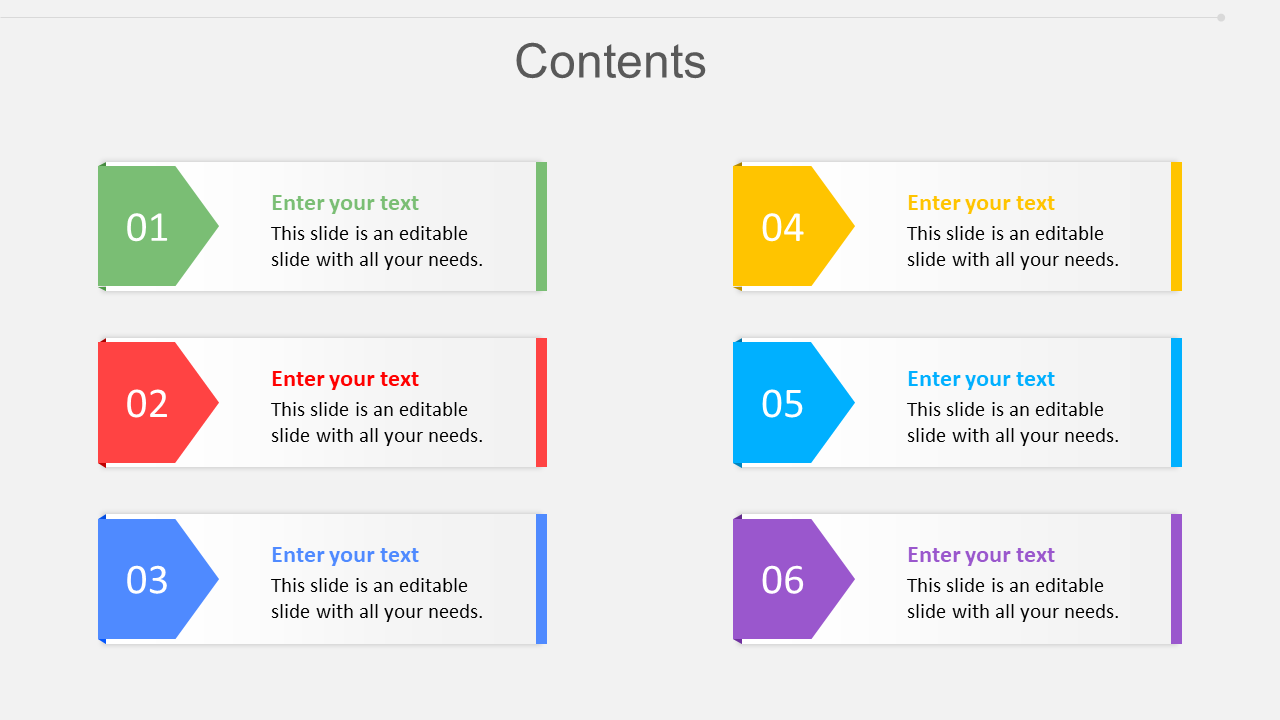Click red "Enter your text" heading
This screenshot has height=720, width=1280.
point(345,379)
